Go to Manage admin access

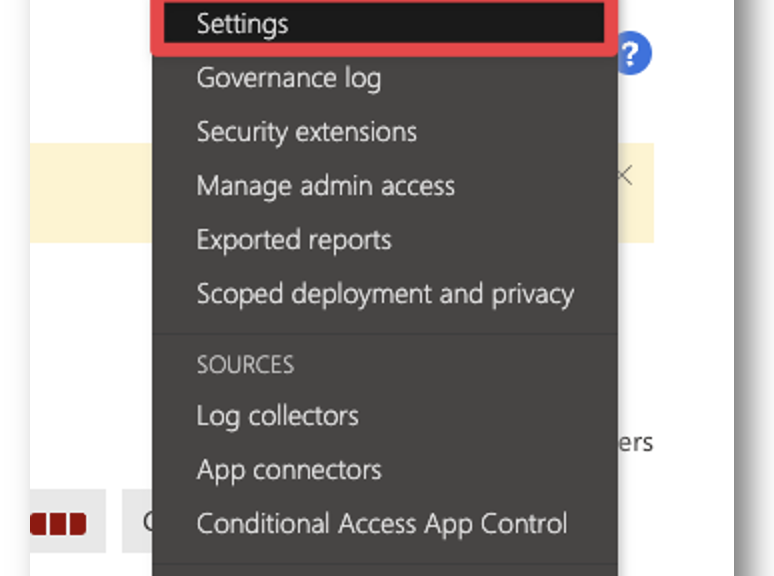(x=325, y=186)
